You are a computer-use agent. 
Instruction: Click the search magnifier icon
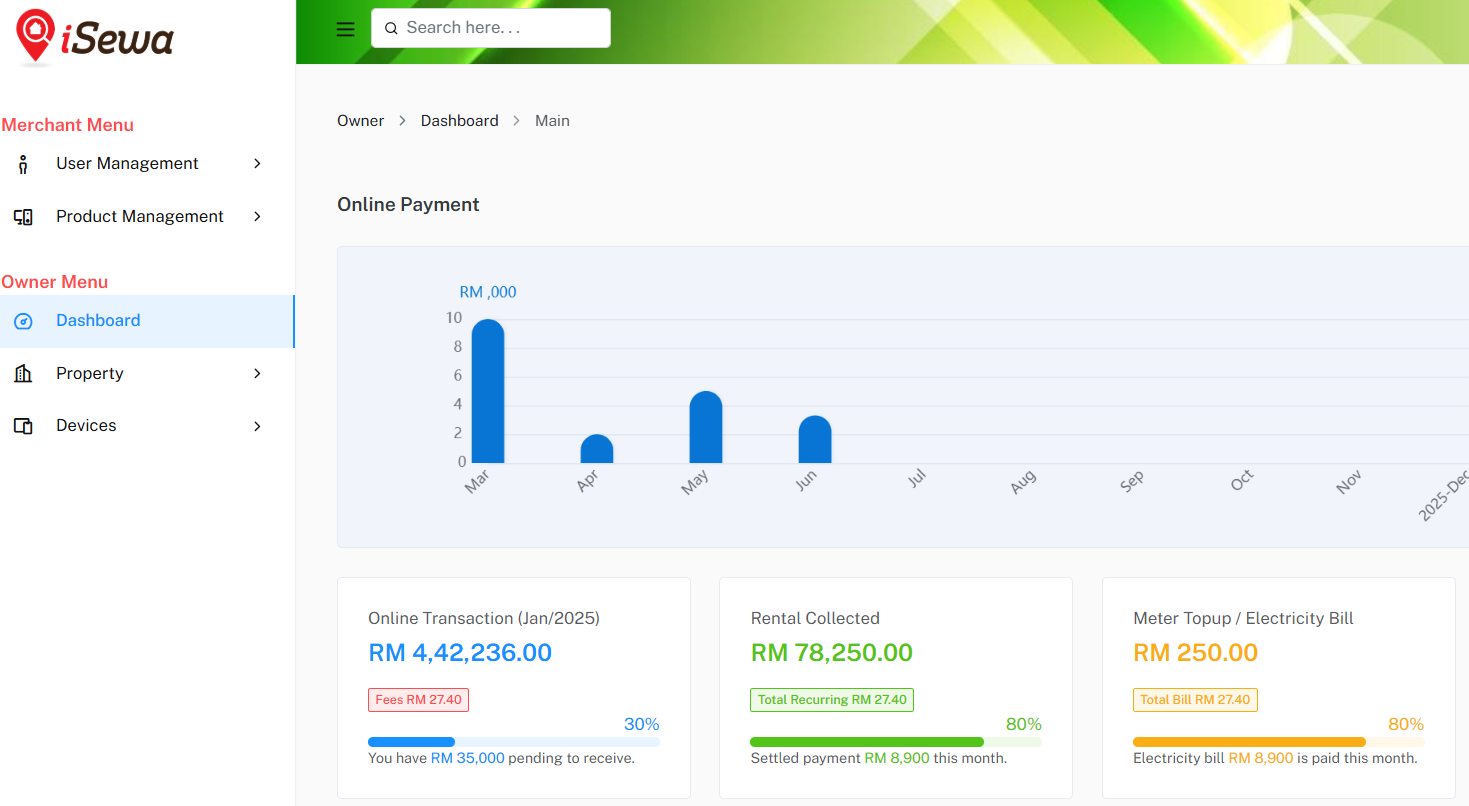tap(391, 29)
